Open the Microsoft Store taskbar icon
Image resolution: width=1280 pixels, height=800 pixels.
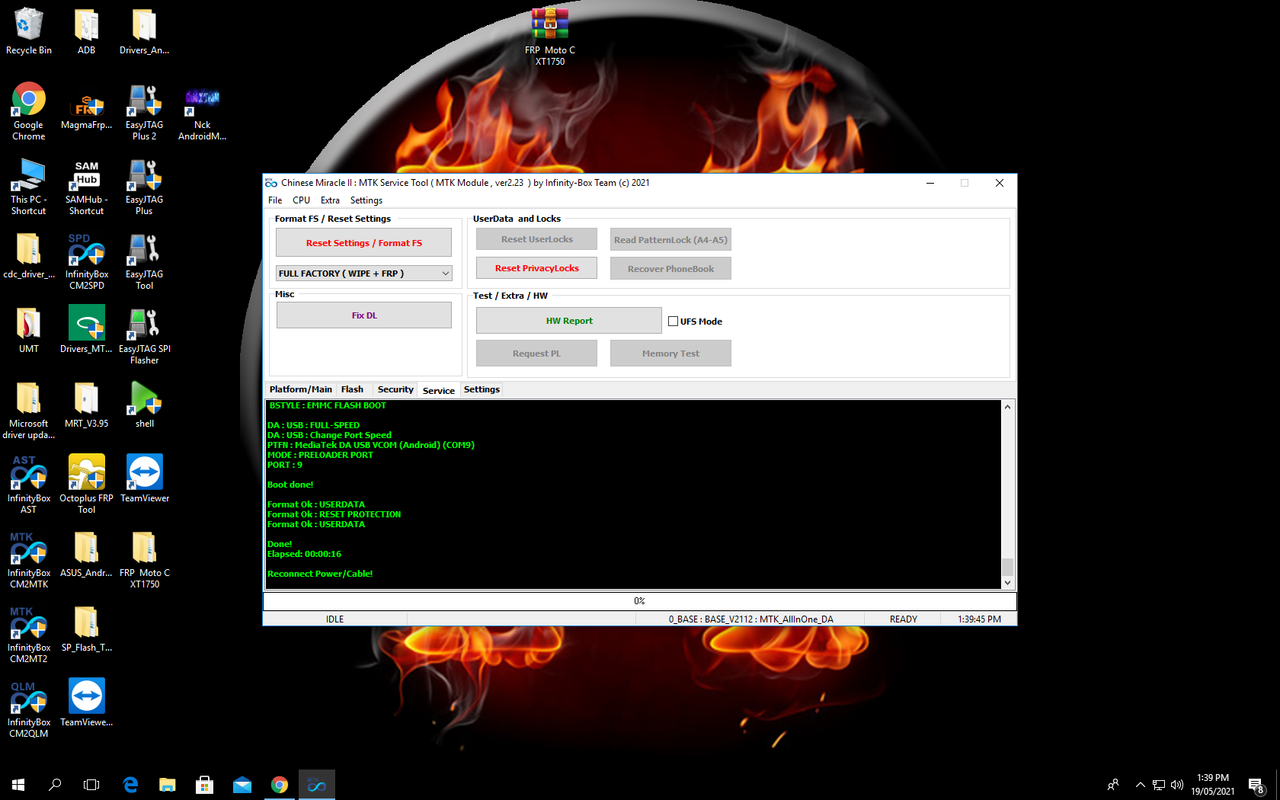(205, 785)
